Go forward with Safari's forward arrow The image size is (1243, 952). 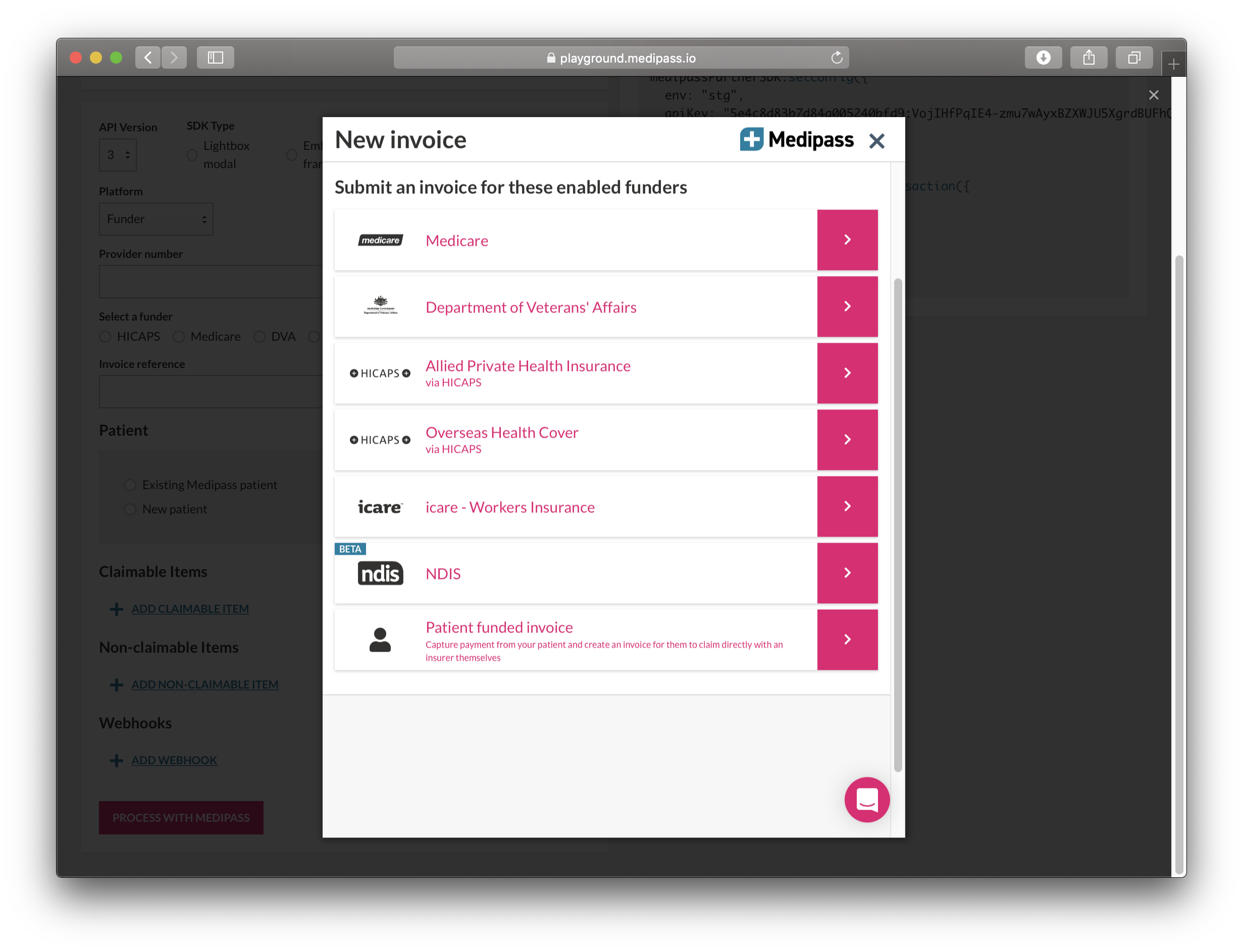pos(174,57)
